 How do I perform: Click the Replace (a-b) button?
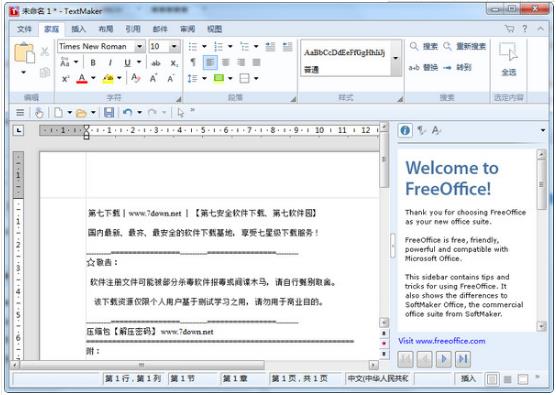423,67
